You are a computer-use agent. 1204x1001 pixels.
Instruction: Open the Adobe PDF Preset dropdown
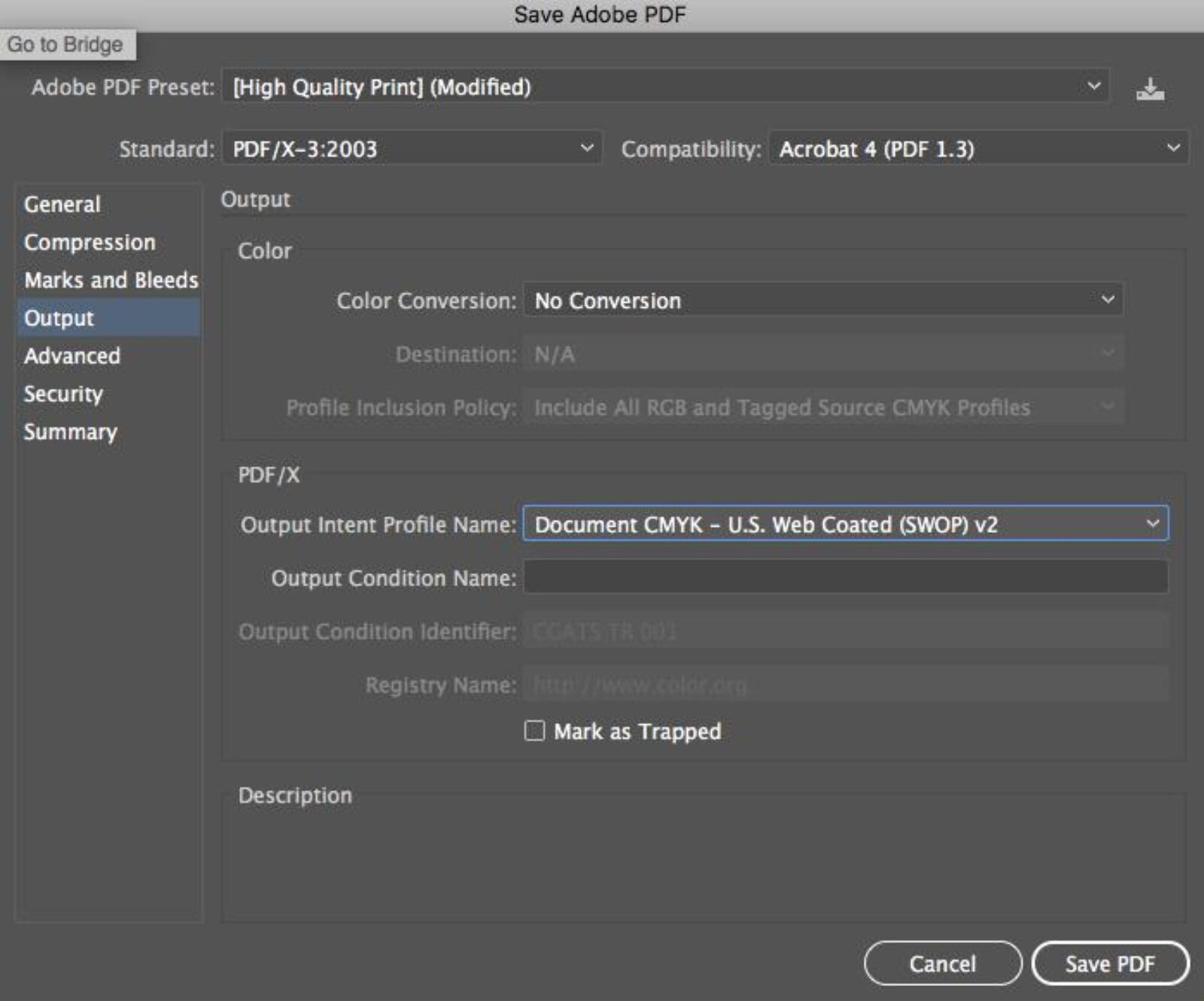point(666,87)
